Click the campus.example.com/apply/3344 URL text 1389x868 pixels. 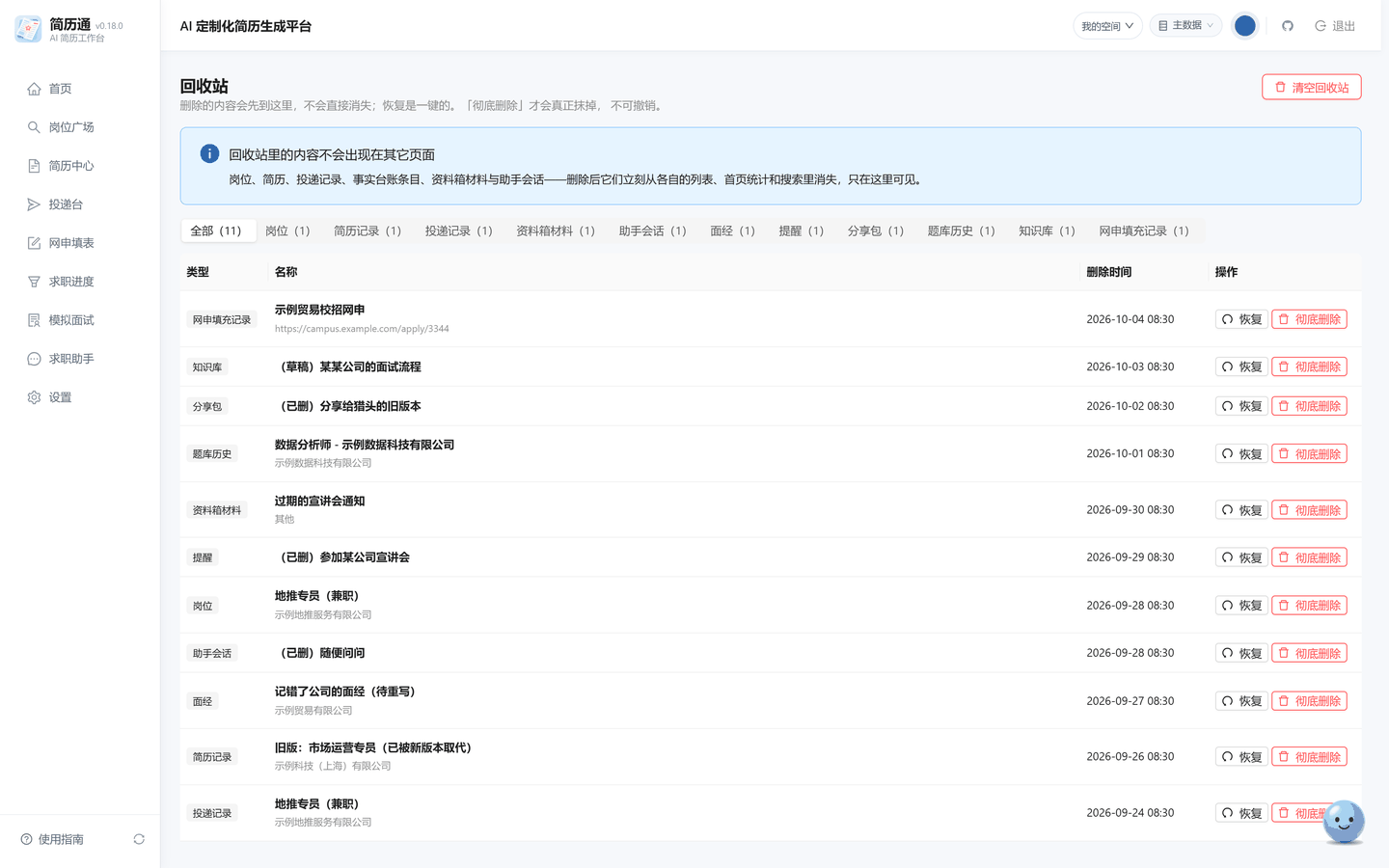click(x=362, y=329)
